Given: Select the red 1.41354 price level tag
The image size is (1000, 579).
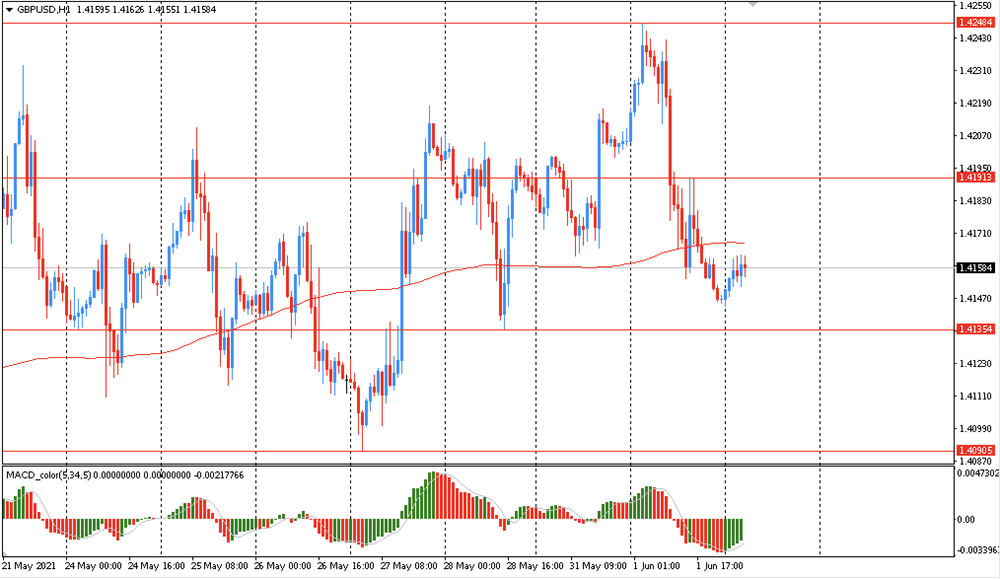Looking at the screenshot, I should (x=976, y=330).
